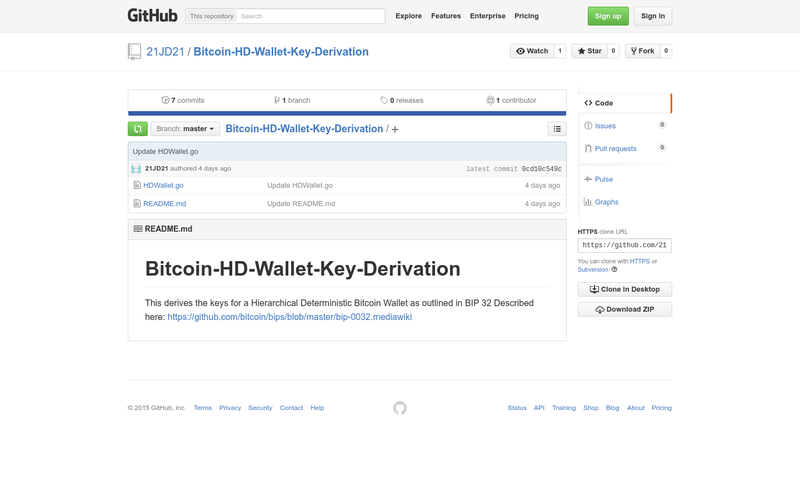The width and height of the screenshot is (800, 500).
Task: Click the HTTPS clone option link
Action: click(x=640, y=261)
